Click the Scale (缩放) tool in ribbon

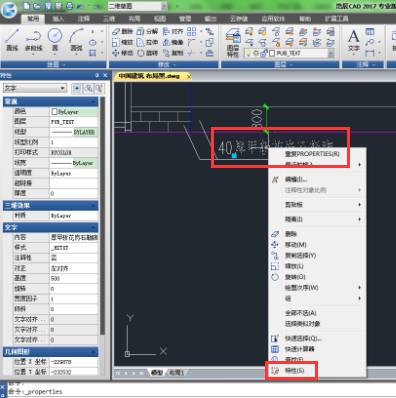click(122, 42)
